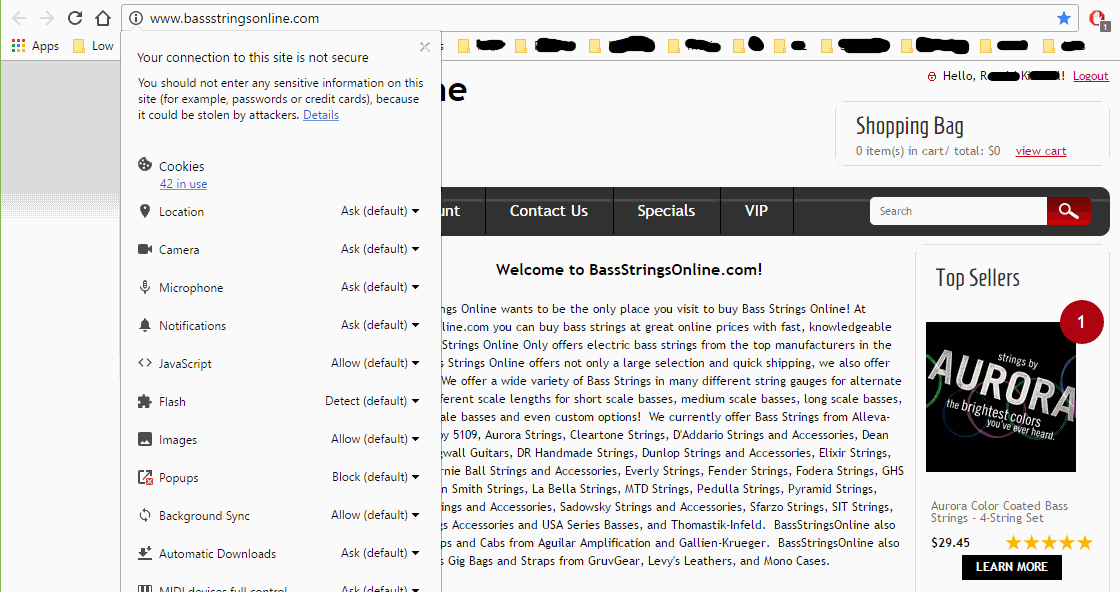This screenshot has height=592, width=1120.
Task: Open the browser home page icon
Action: point(103,18)
